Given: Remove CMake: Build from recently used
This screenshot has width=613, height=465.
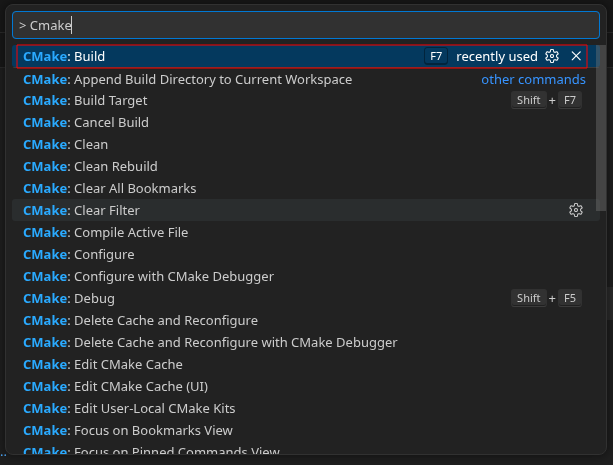Looking at the screenshot, I should (576, 57).
